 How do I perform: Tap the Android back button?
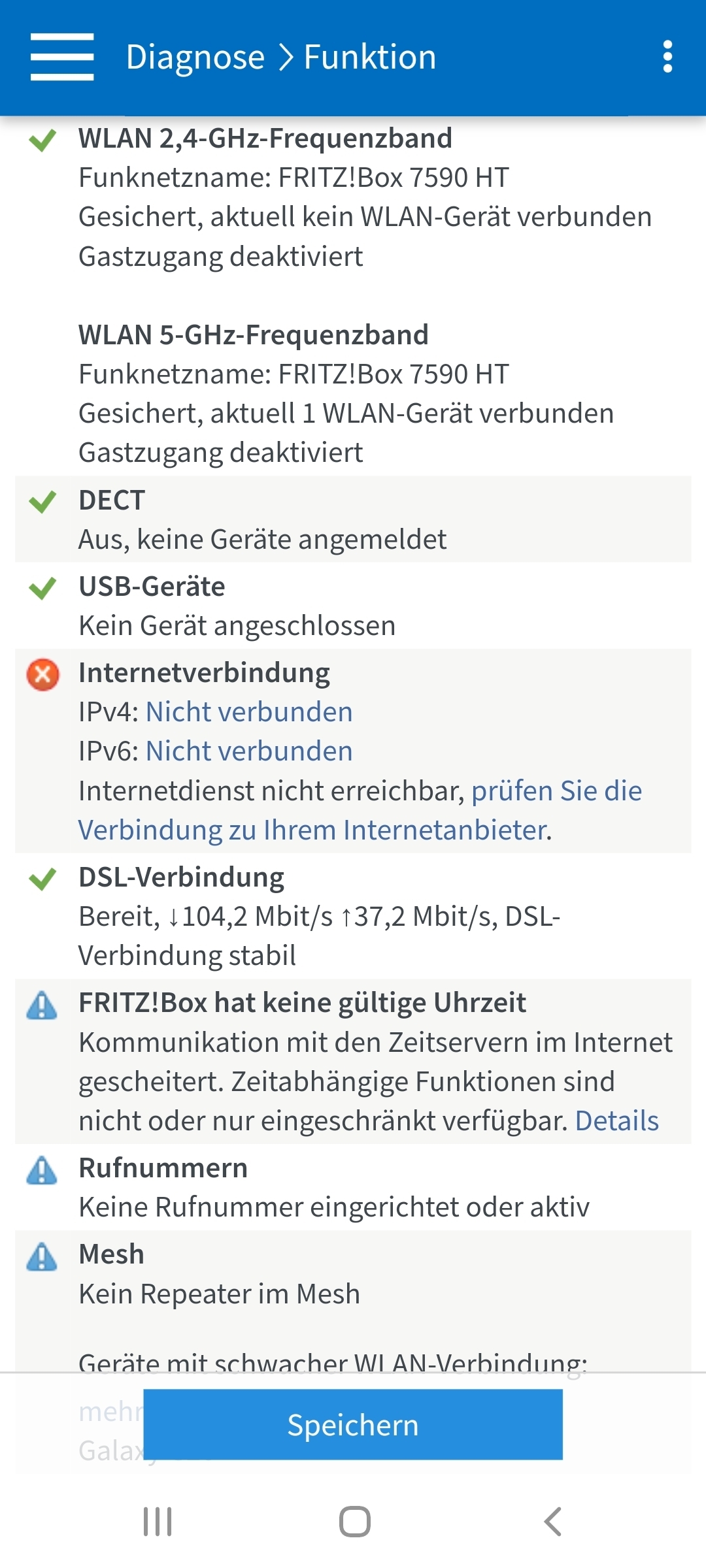point(553,1522)
